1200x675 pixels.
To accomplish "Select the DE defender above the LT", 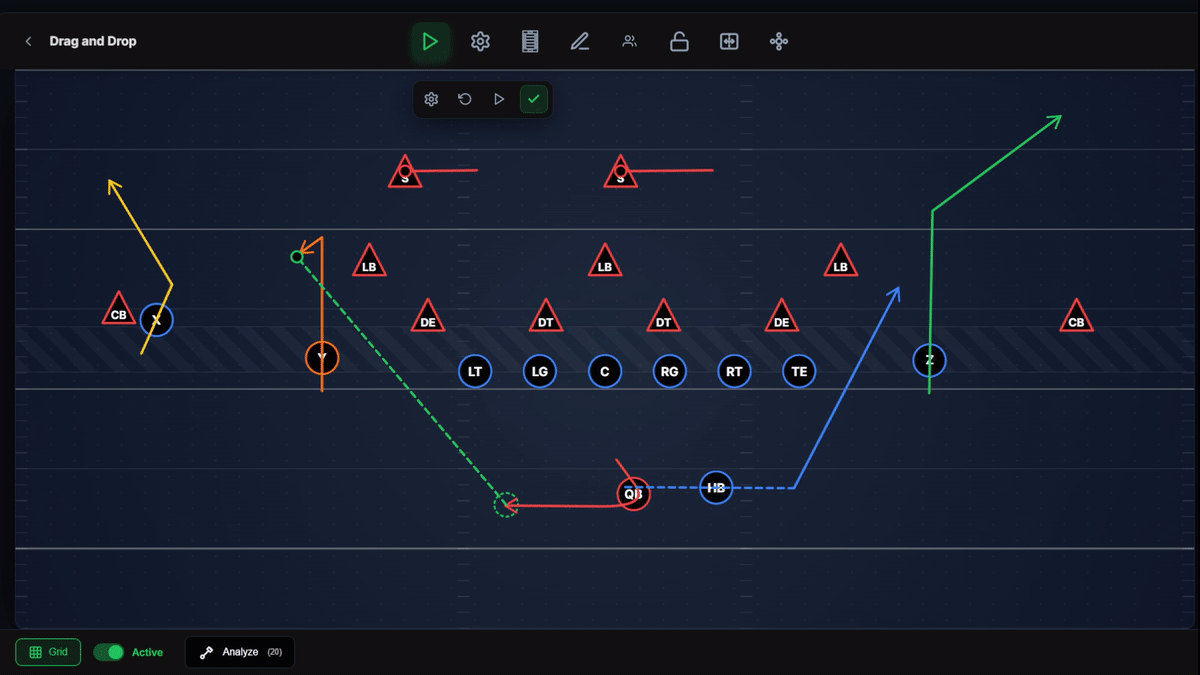I will pyautogui.click(x=428, y=318).
